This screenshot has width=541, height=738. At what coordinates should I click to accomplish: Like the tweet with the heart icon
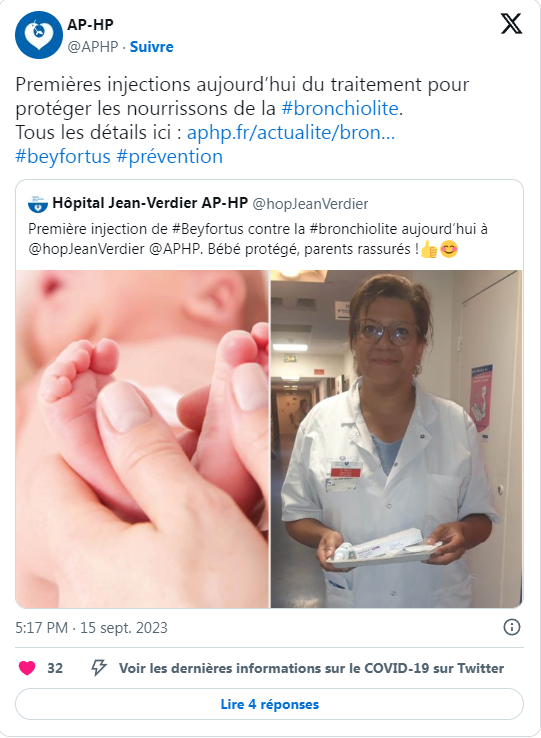[27, 668]
